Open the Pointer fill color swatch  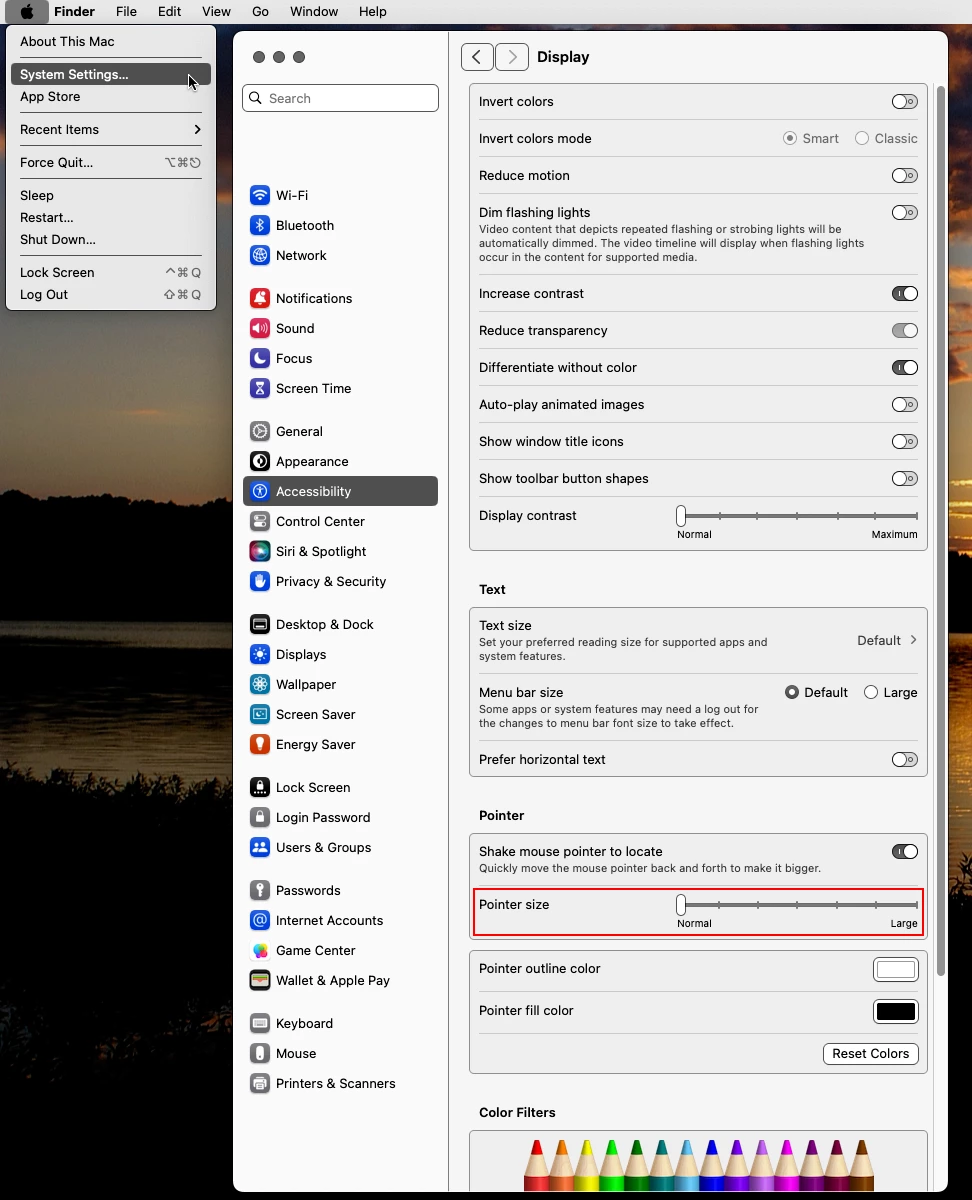[896, 1011]
